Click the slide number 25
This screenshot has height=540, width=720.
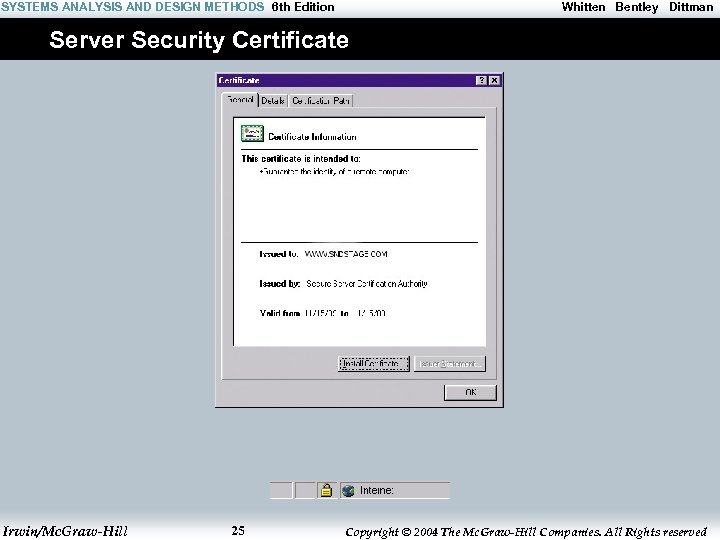pyautogui.click(x=238, y=531)
